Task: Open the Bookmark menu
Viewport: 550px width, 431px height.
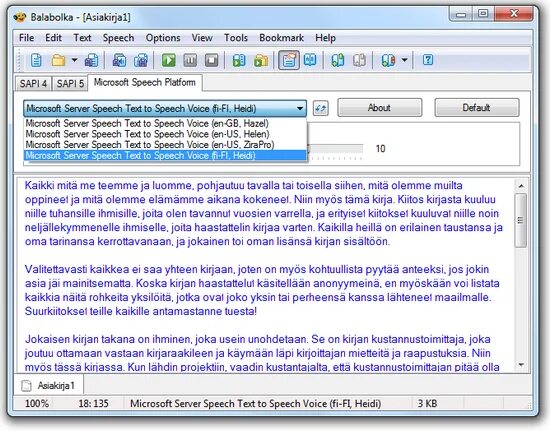Action: pos(282,38)
